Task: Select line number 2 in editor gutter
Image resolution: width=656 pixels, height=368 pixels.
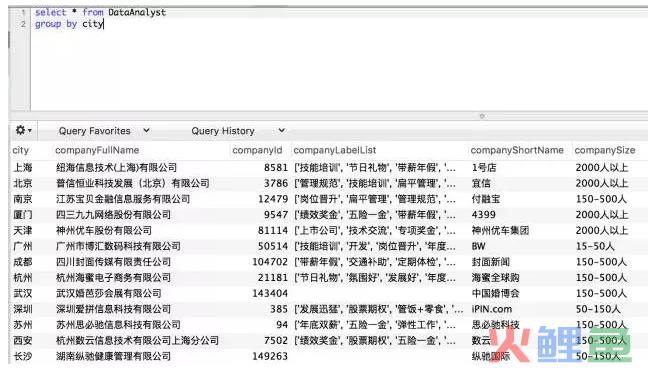Action: [x=23, y=24]
